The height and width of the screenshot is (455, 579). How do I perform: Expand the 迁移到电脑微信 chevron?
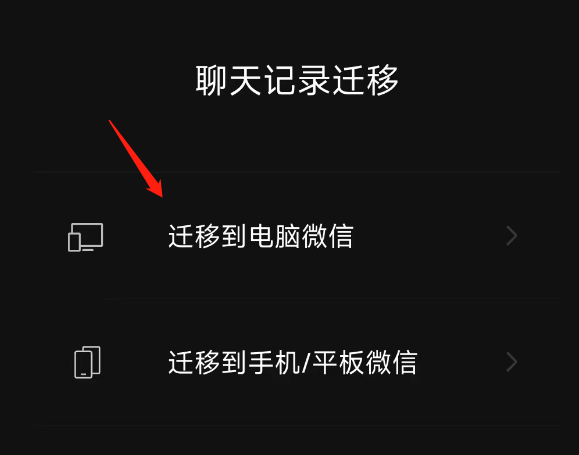coord(511,236)
